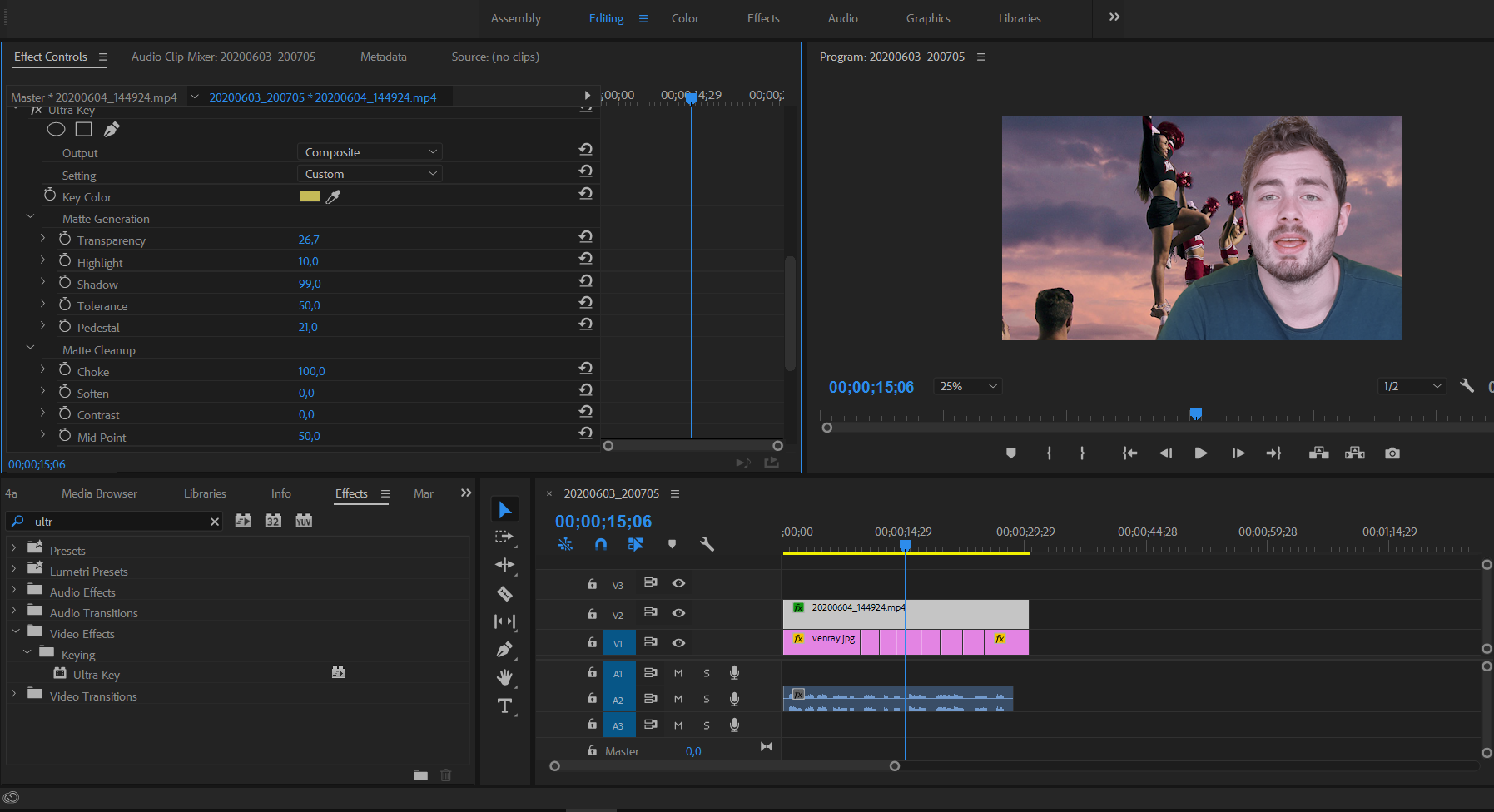The height and width of the screenshot is (812, 1494).
Task: Click Export Frame camera icon
Action: click(1392, 453)
